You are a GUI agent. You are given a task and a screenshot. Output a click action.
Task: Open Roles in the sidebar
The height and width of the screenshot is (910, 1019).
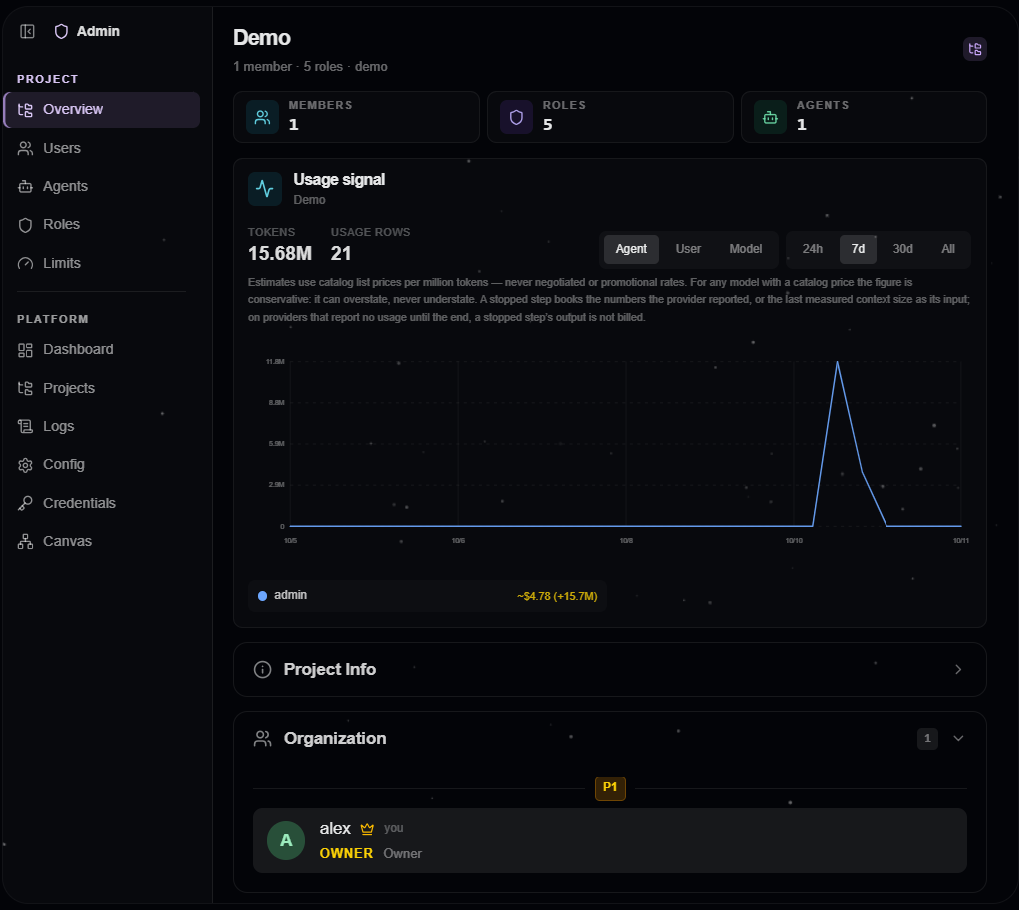point(102,225)
